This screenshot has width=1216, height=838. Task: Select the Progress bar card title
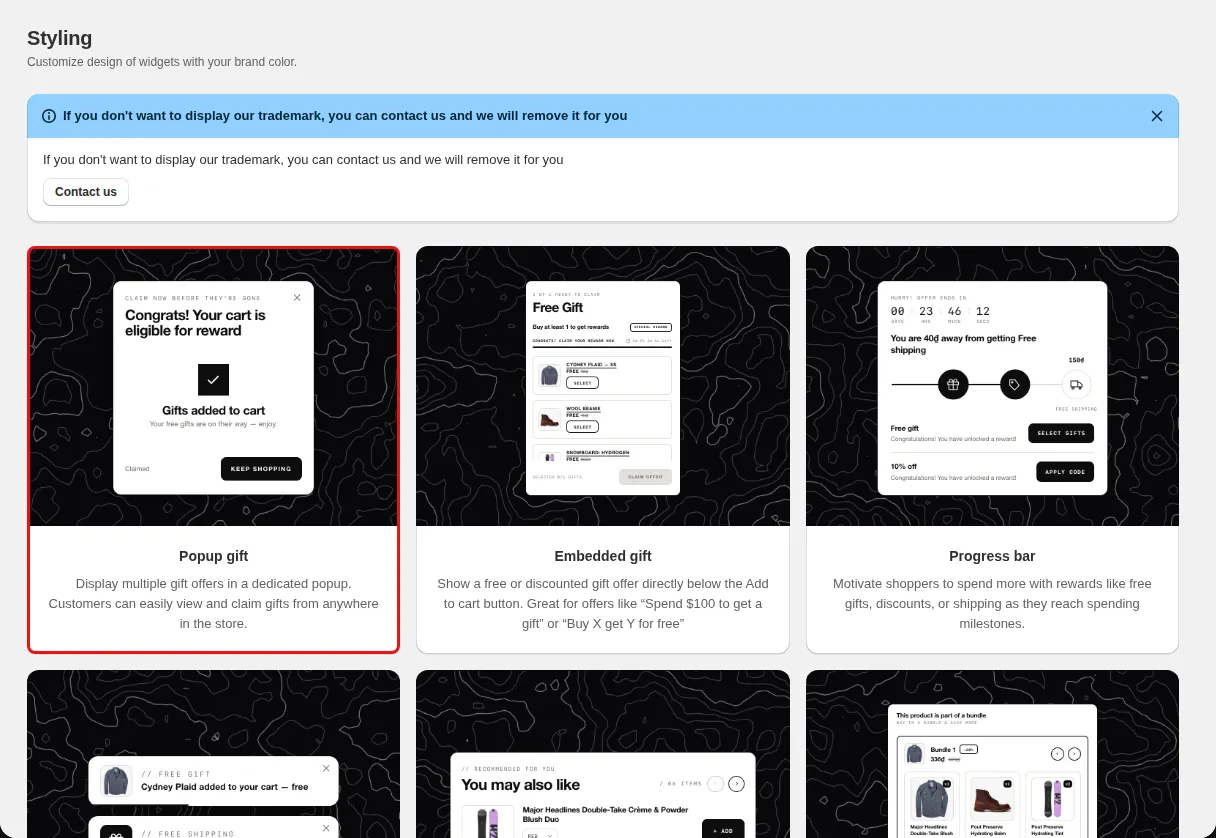(x=992, y=556)
